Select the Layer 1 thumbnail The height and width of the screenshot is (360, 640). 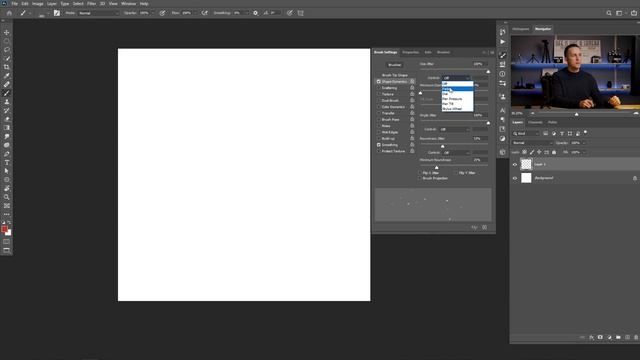click(x=526, y=164)
